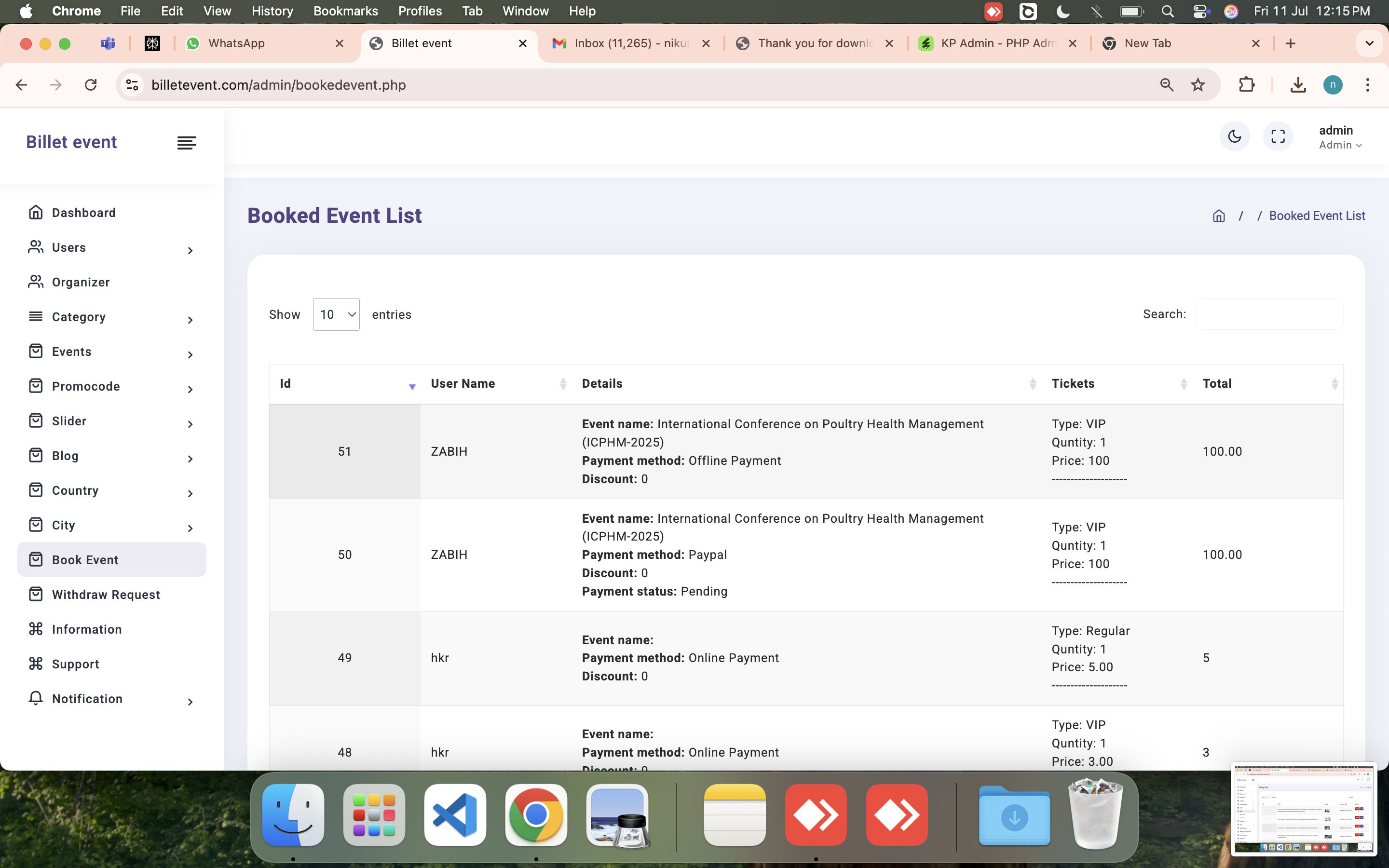Click the Organizer sidebar link
This screenshot has width=1389, height=868.
coord(81,282)
